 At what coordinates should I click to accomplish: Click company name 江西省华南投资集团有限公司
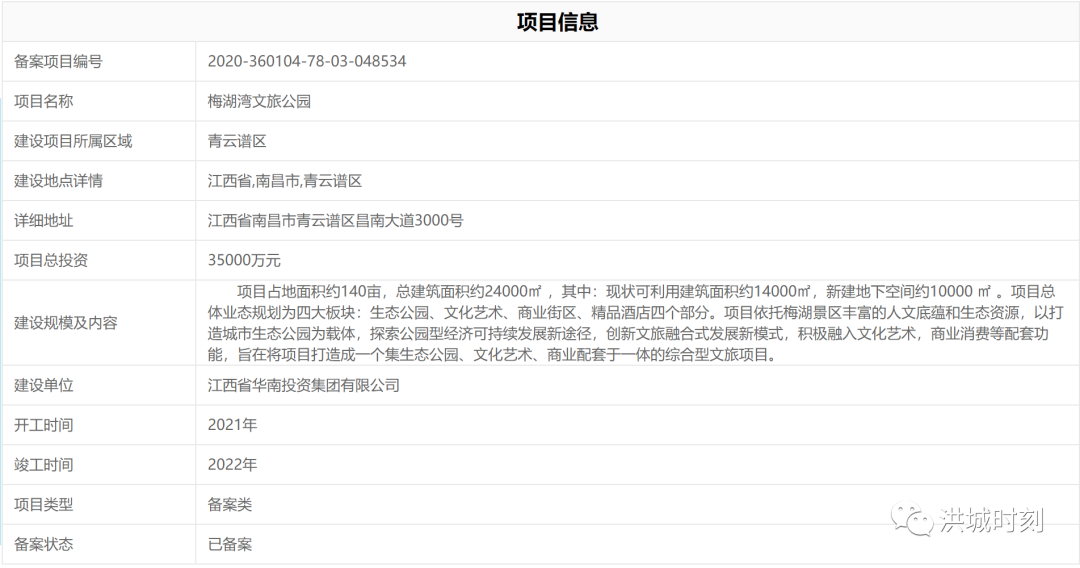tap(304, 385)
